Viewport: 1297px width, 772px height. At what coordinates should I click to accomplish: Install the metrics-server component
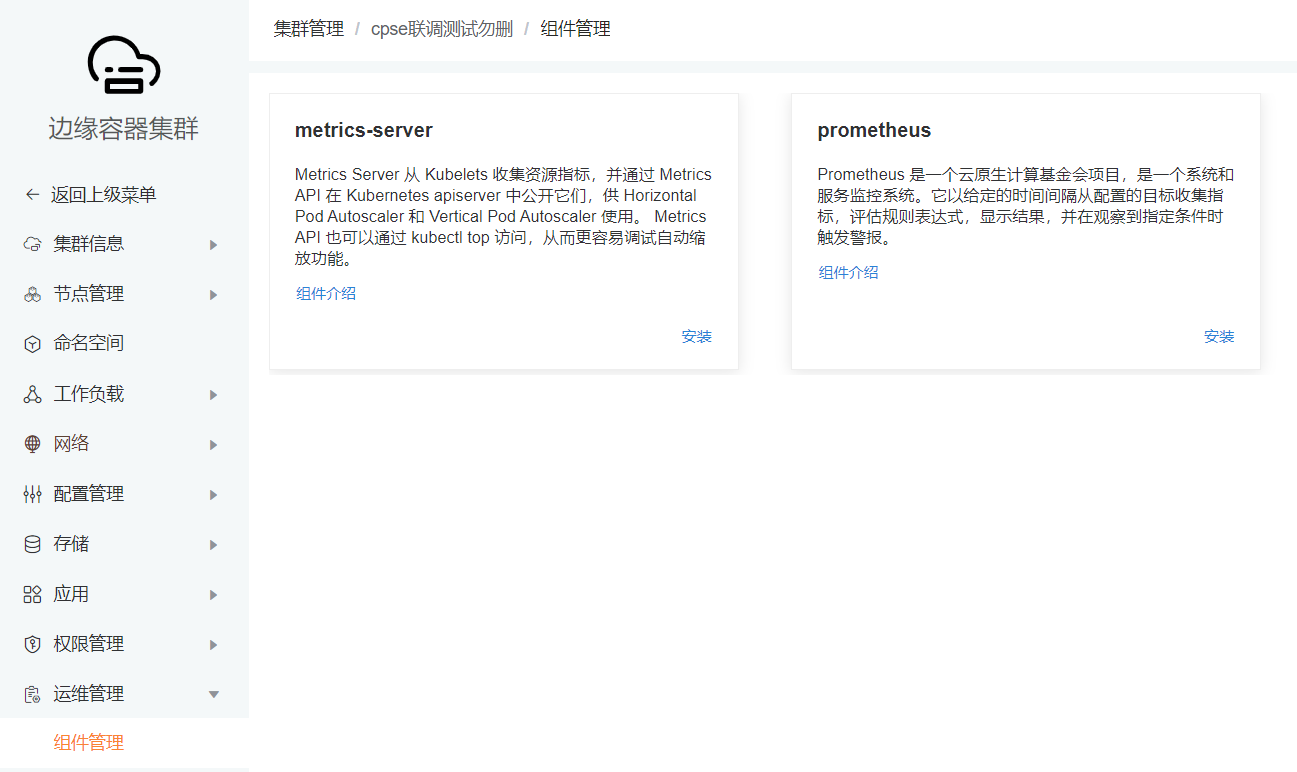(x=697, y=337)
